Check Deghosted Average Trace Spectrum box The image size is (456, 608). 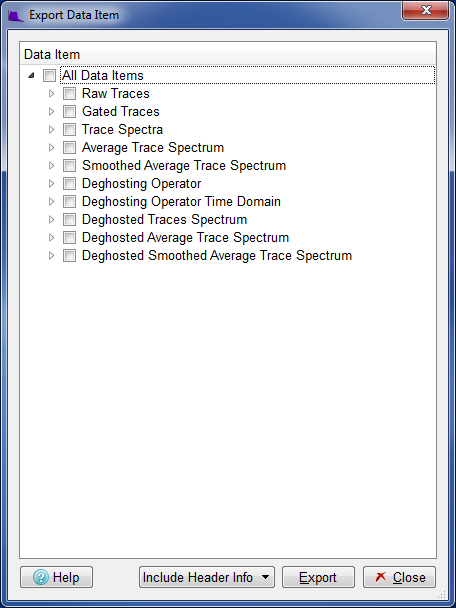click(69, 238)
